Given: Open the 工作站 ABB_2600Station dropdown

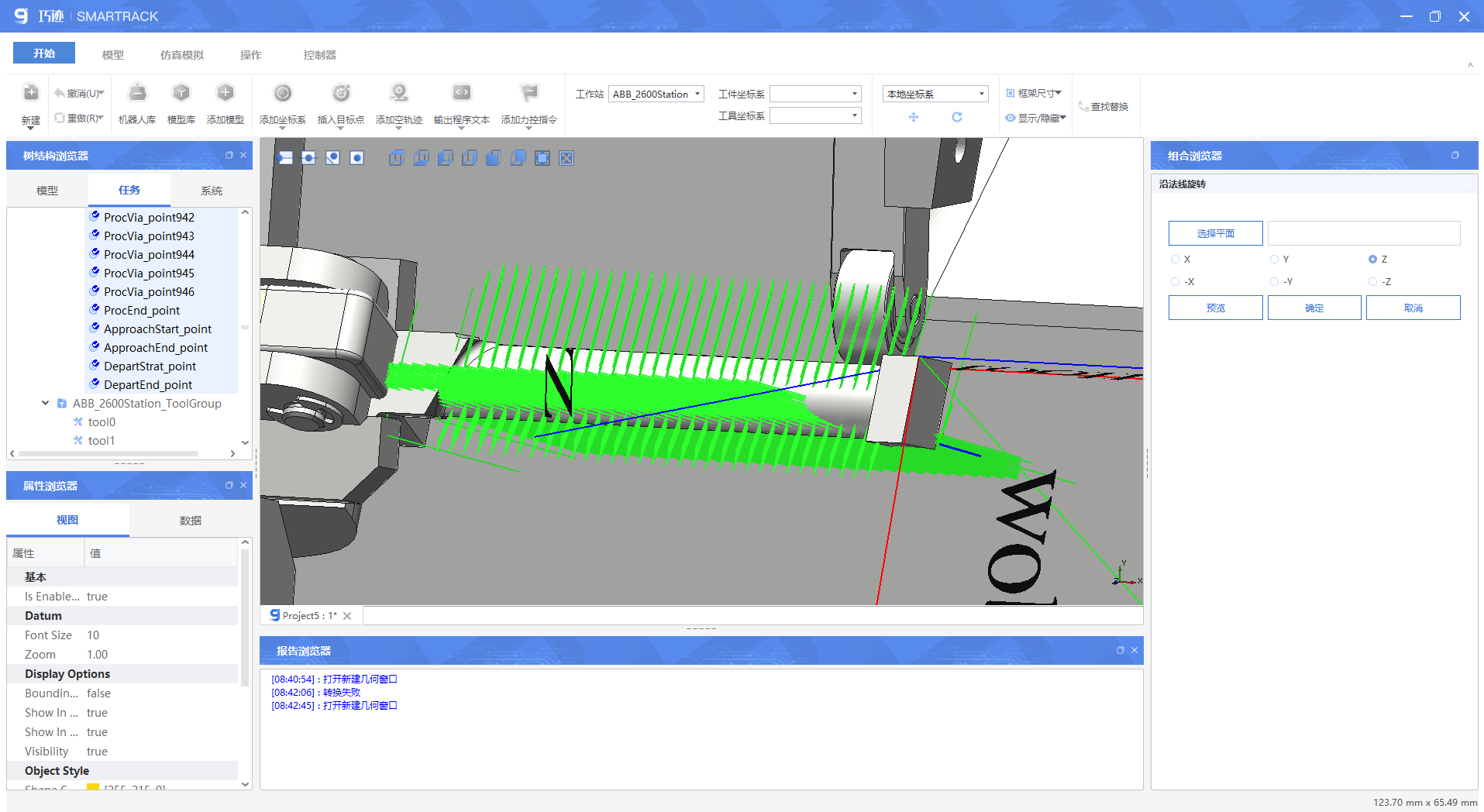Looking at the screenshot, I should pos(656,94).
